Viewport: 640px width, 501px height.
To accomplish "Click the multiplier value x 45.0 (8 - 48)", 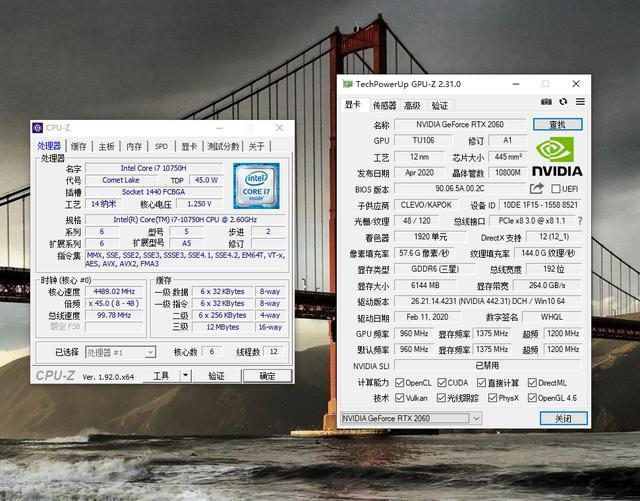I will 114,303.
